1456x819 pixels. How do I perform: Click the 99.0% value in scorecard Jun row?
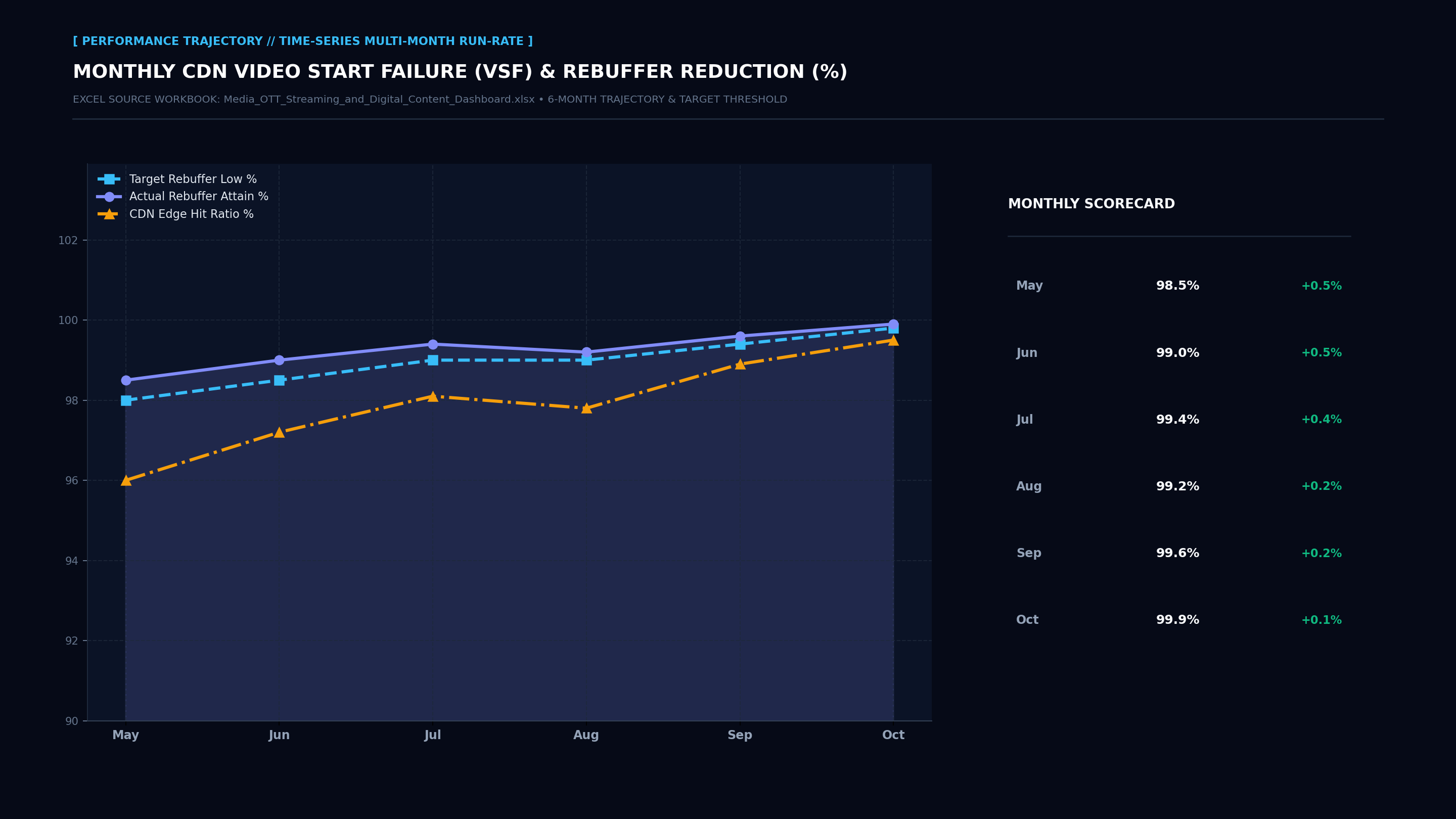1177,353
